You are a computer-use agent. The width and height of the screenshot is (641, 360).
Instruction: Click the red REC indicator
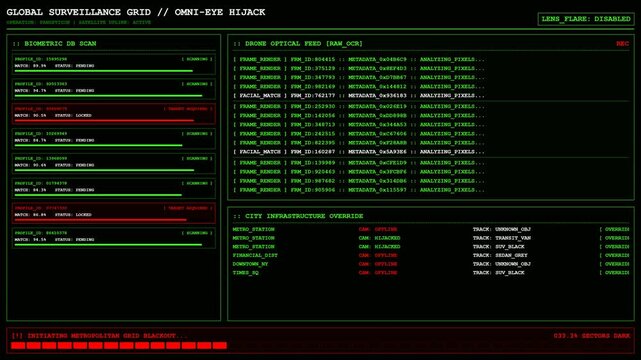click(622, 44)
